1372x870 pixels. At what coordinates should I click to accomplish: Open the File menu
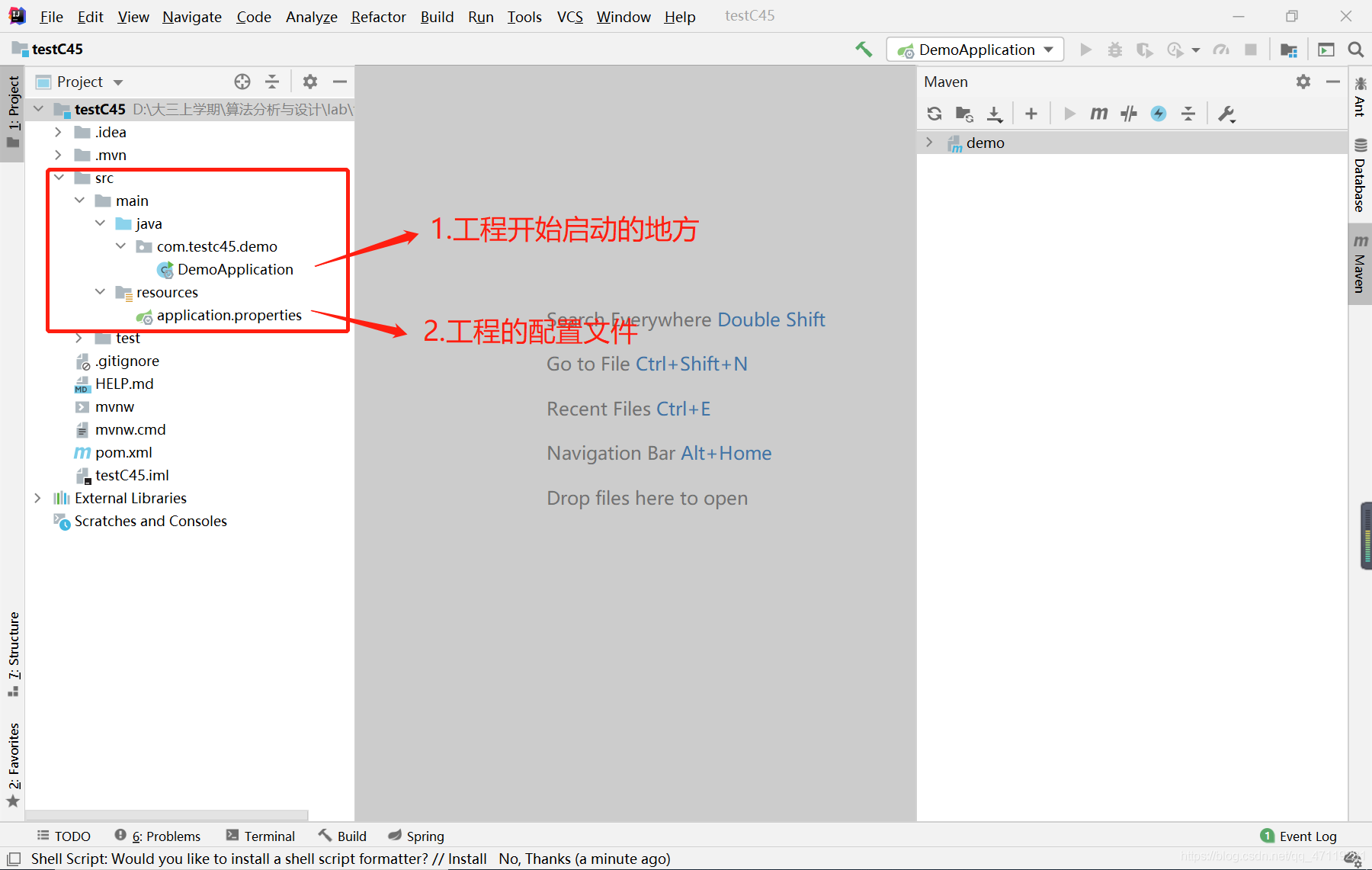point(51,16)
